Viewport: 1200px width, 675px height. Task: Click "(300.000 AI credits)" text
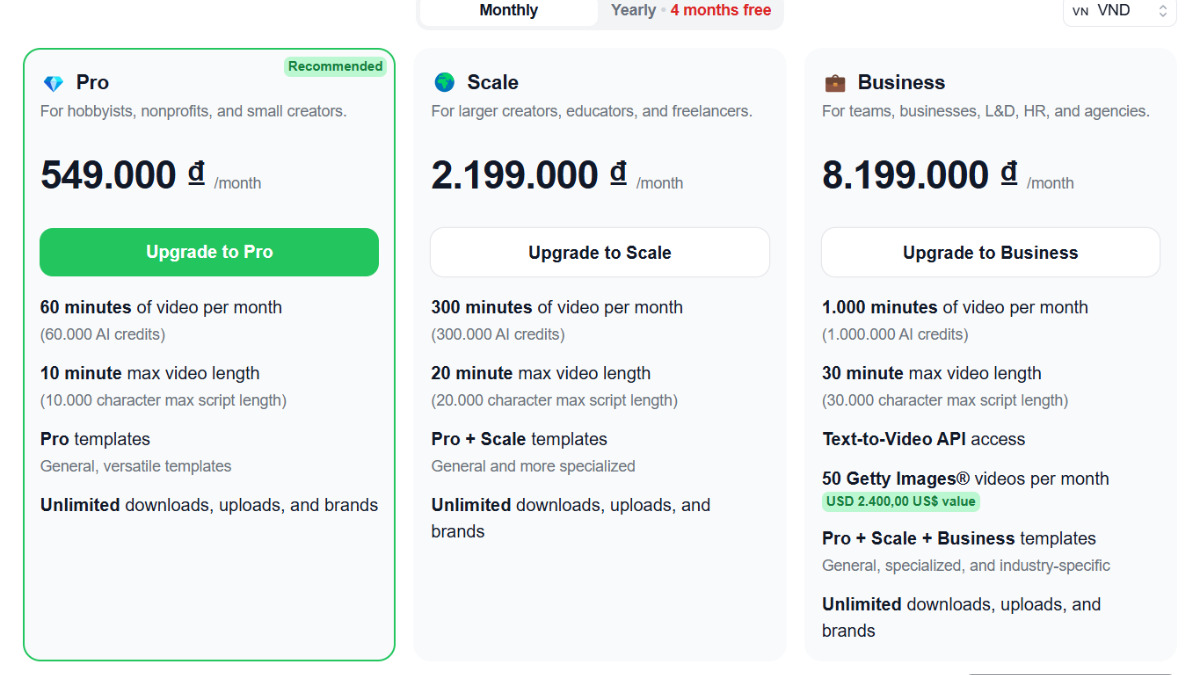[498, 334]
